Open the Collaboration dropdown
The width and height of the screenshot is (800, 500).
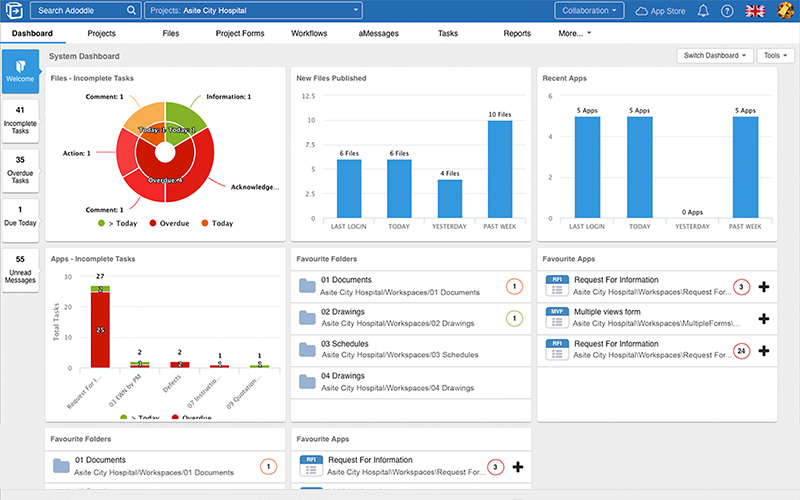click(589, 10)
